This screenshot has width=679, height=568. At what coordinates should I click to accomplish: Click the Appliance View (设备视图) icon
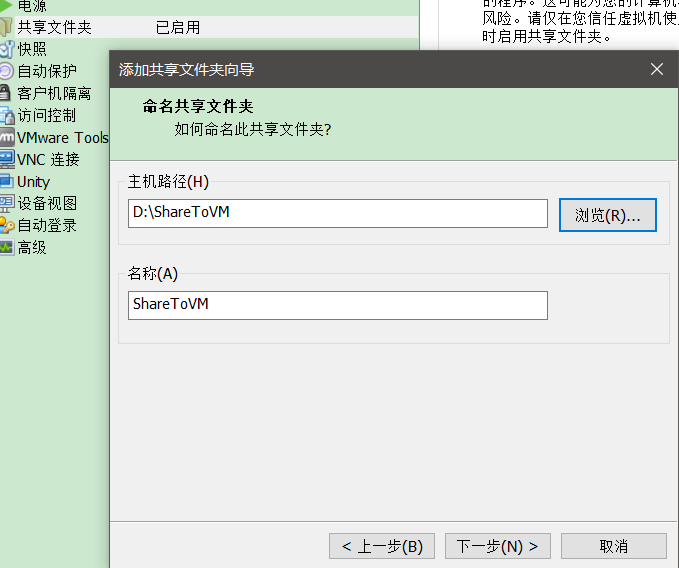[7, 203]
